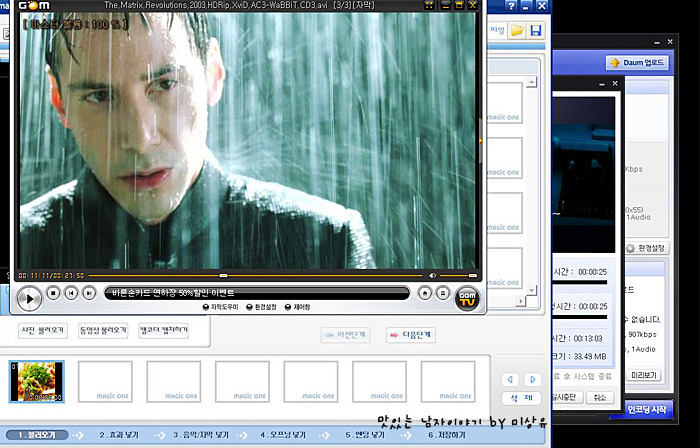Seek using the GOM playback progress bar
This screenshot has height=448, width=700.
pos(255,276)
